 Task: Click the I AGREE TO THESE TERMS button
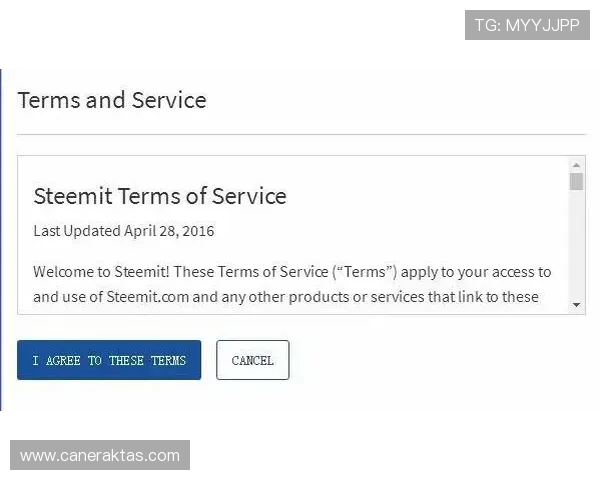[109, 360]
